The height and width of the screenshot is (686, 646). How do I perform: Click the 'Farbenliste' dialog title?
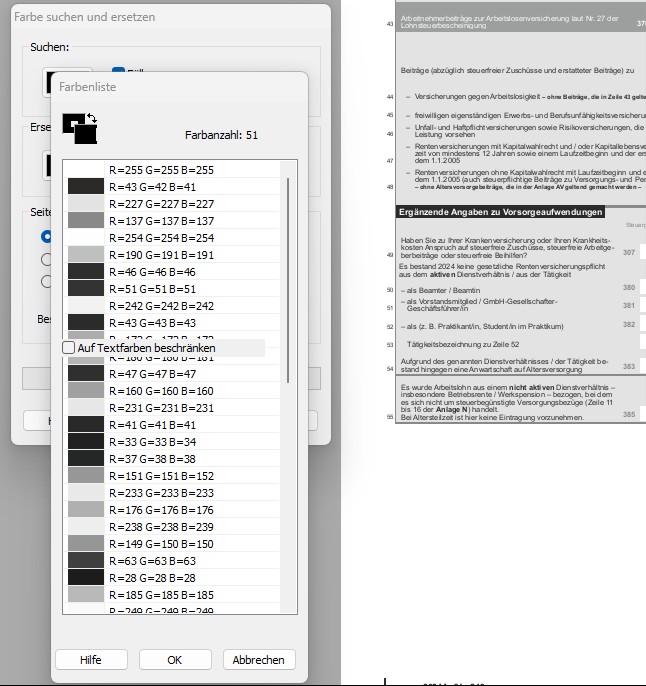[87, 87]
